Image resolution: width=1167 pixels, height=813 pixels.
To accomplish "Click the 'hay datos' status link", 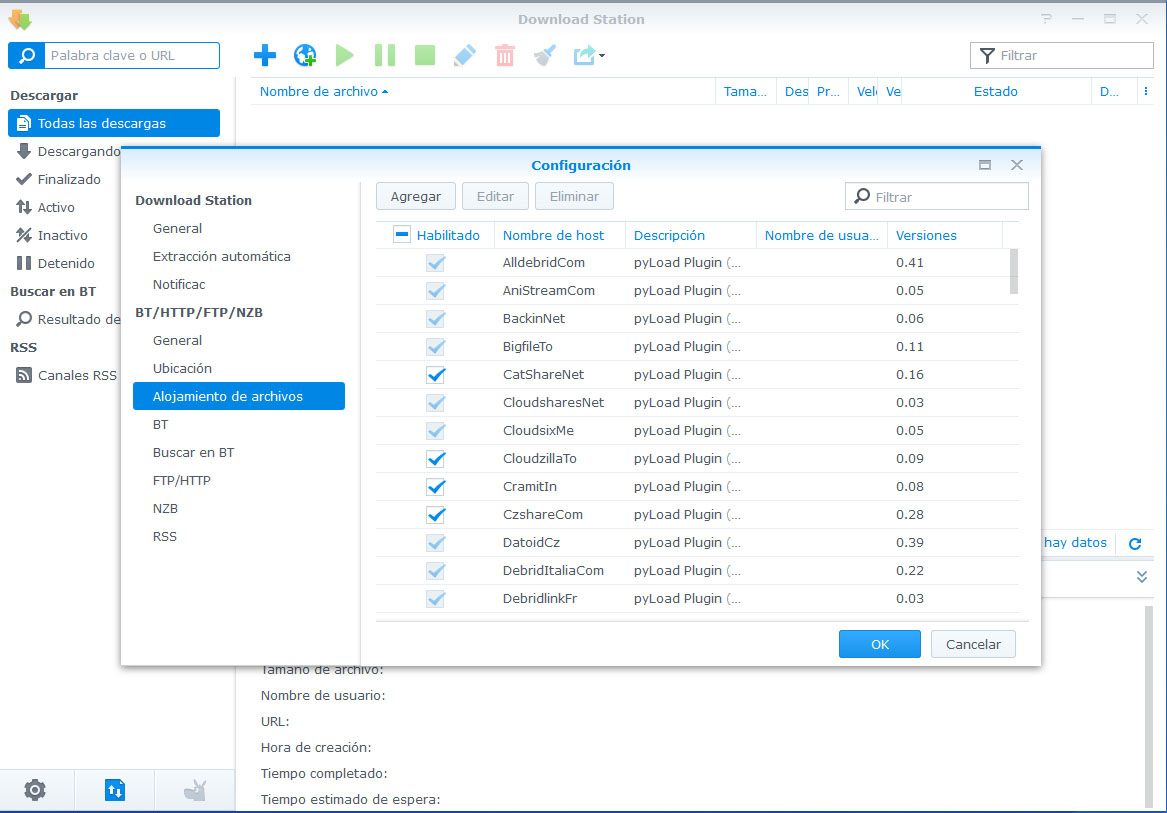I will (1075, 543).
